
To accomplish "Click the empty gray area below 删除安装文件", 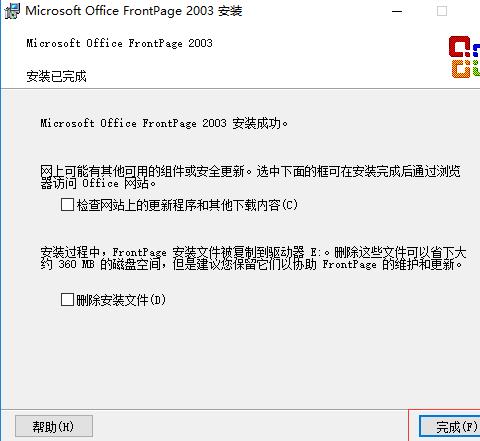I will (240, 357).
